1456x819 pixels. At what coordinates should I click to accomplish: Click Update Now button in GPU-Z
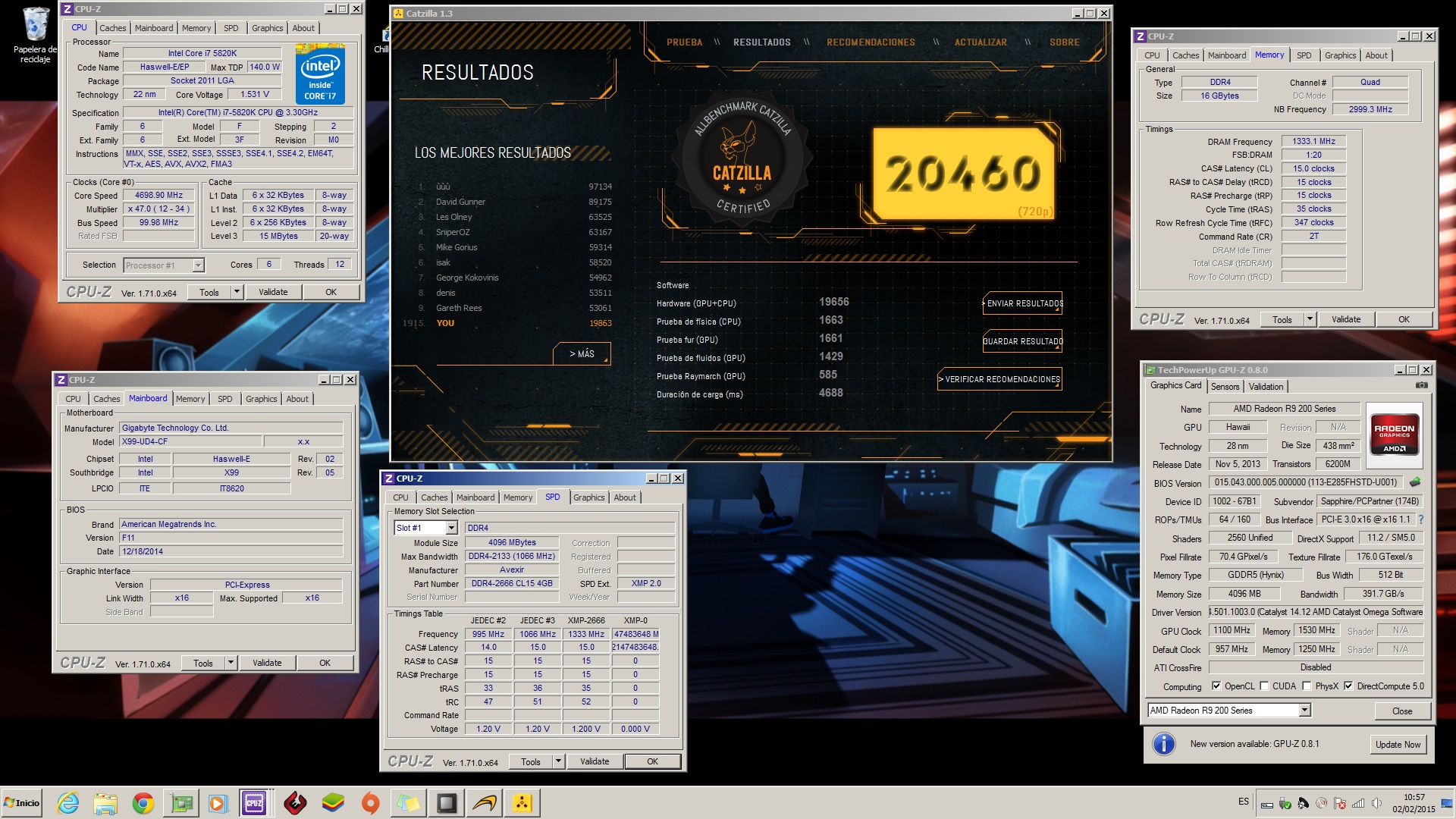click(1398, 745)
